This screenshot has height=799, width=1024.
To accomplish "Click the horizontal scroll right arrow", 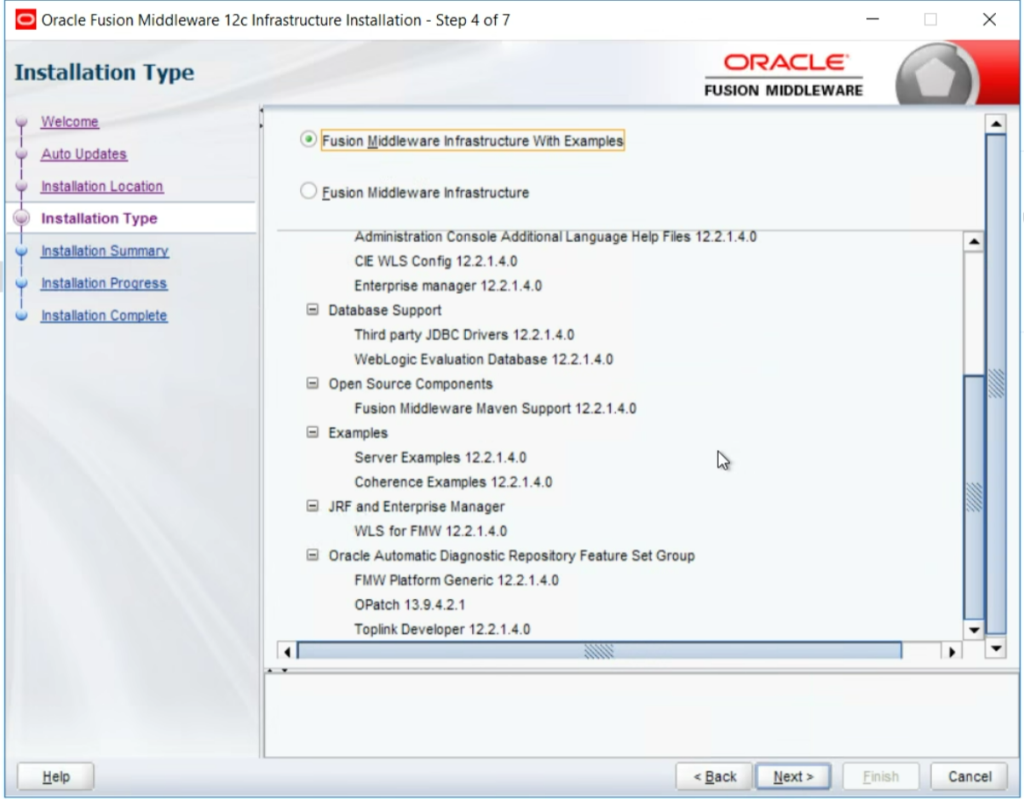I will click(952, 651).
